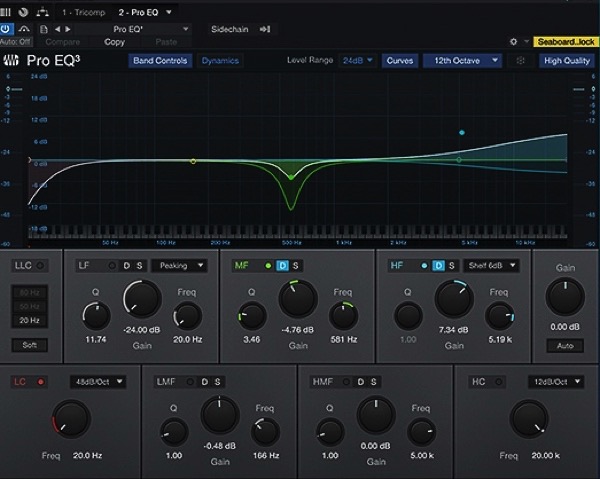The image size is (600, 479).
Task: Click the sidechain input arrow icon
Action: (x=265, y=29)
